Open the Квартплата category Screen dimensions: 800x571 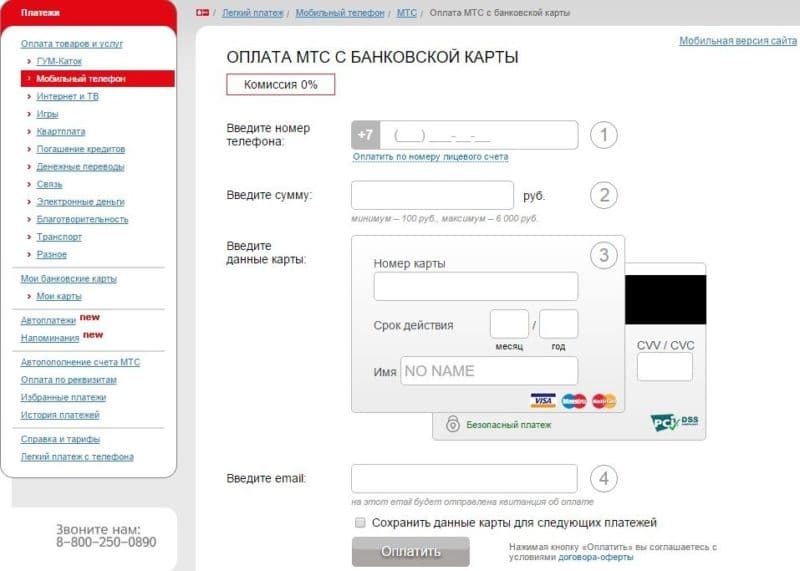pos(61,132)
